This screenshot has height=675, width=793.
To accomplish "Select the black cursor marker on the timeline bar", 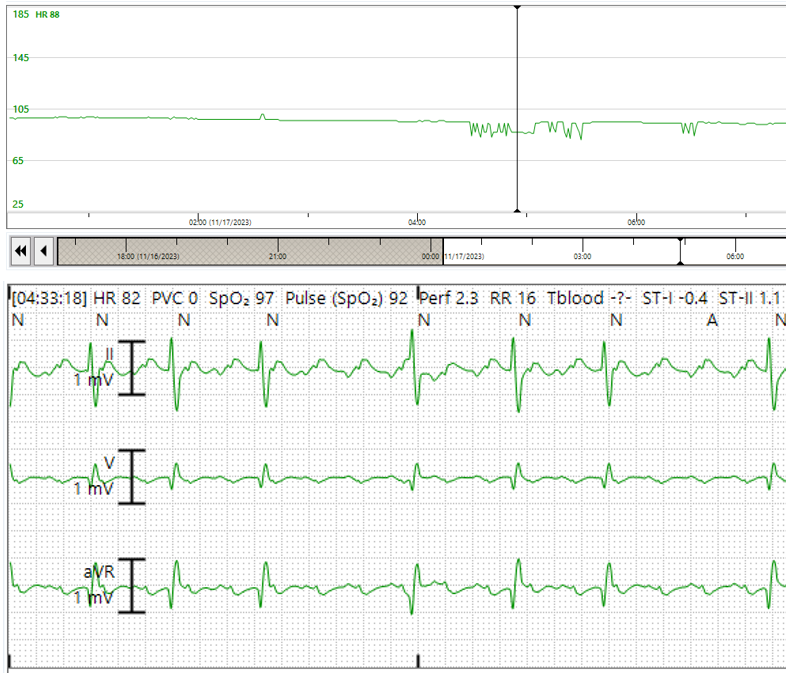I will 681,251.
